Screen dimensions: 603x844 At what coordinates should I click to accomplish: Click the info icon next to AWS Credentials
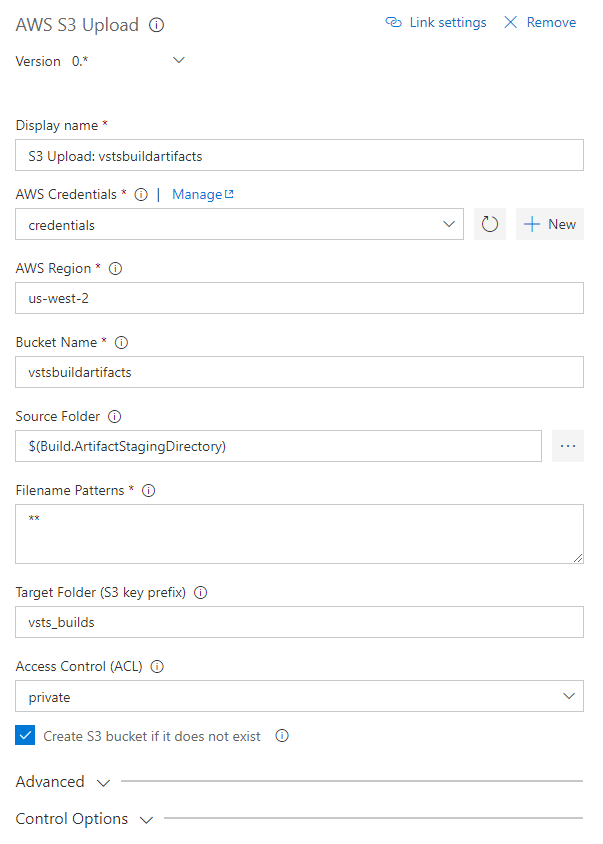(141, 194)
